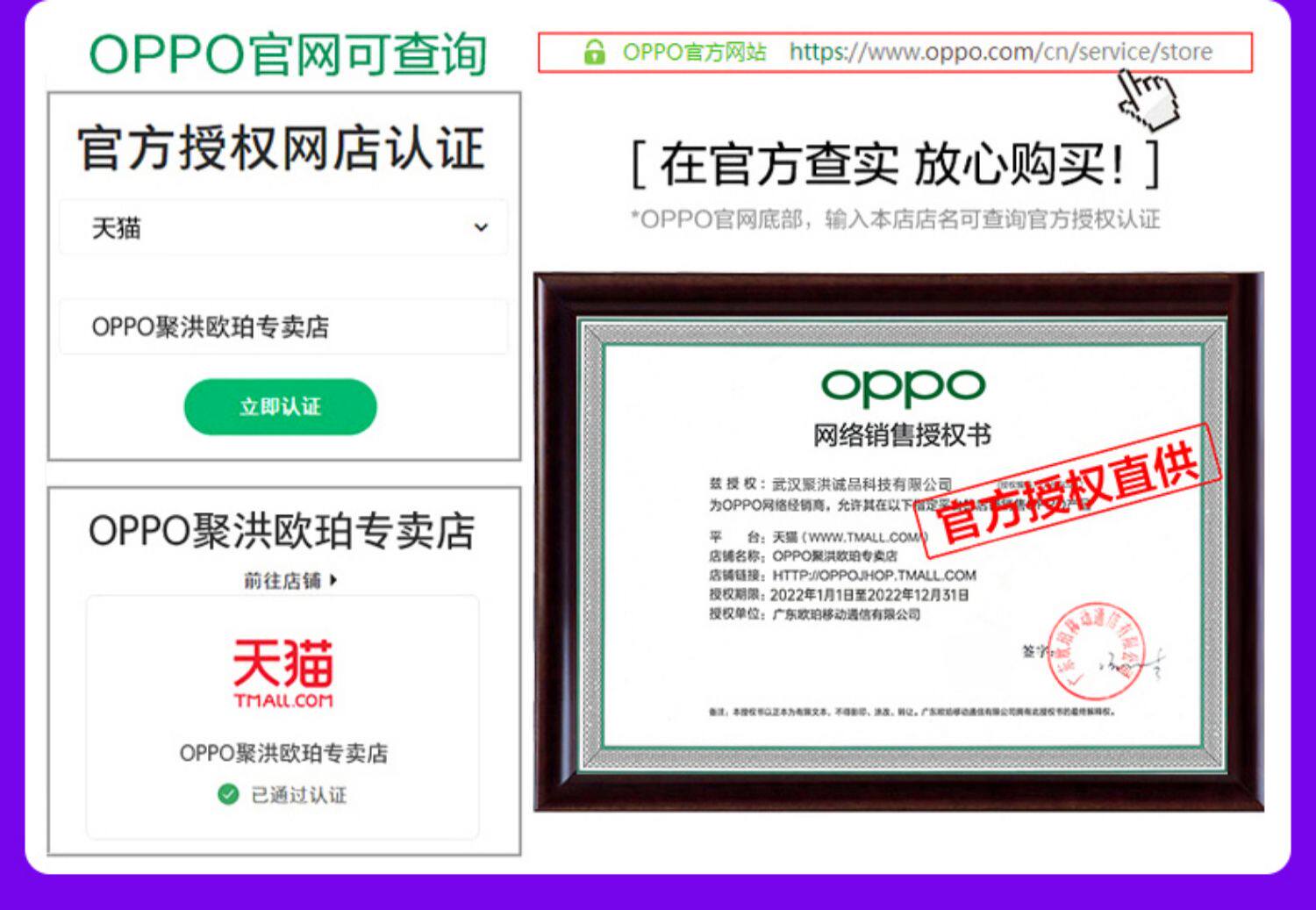Viewport: 1316px width, 910px height.
Task: Click the 授权单位 广东欧珀移动通信有限公司 line
Action: [x=814, y=614]
